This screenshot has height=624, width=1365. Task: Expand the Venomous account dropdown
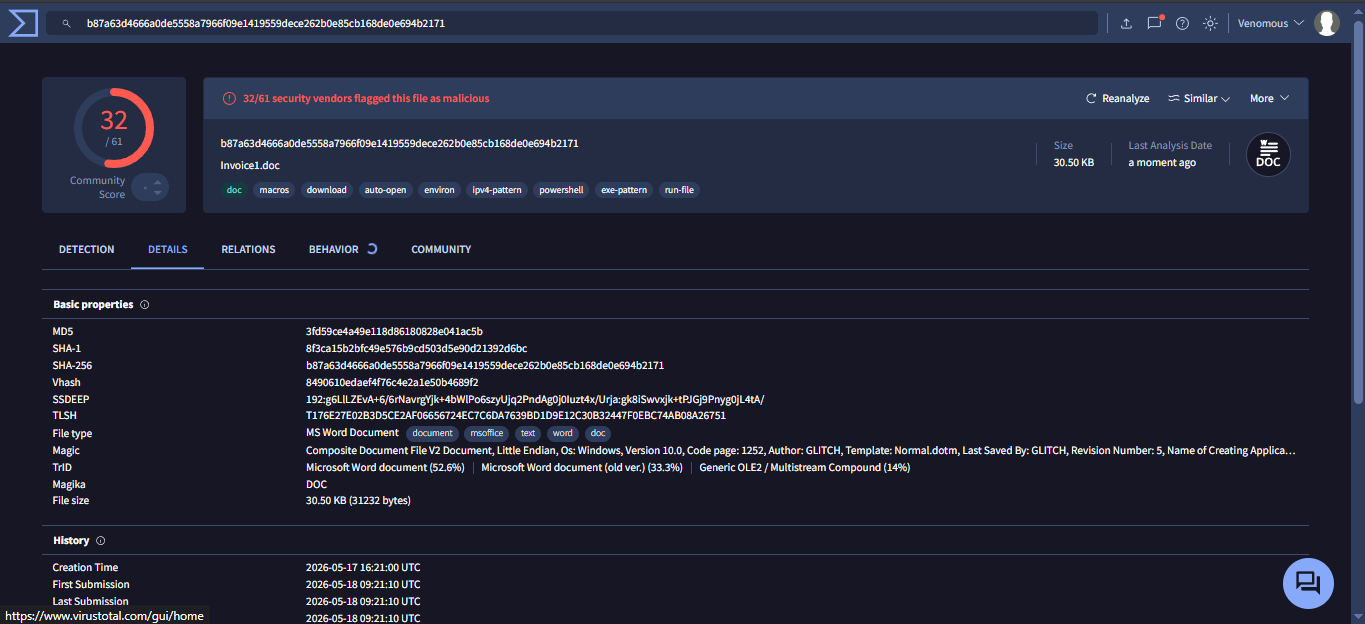coord(1270,23)
